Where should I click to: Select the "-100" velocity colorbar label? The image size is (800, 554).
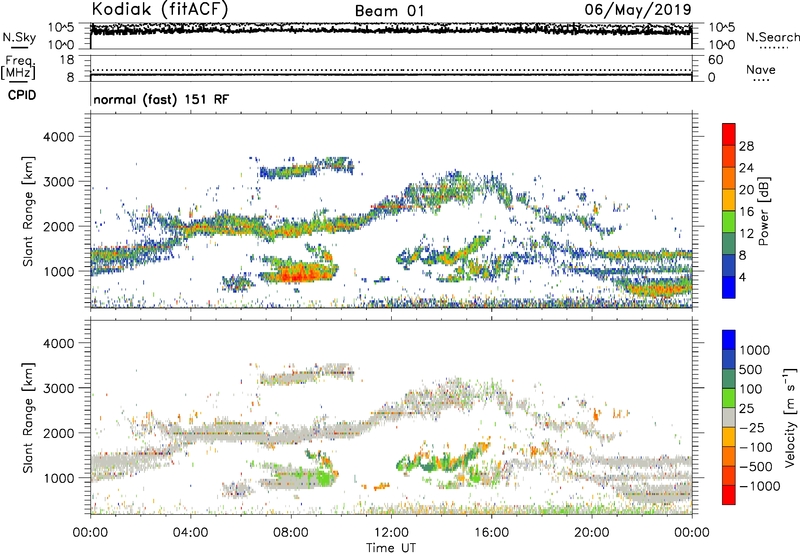755,447
